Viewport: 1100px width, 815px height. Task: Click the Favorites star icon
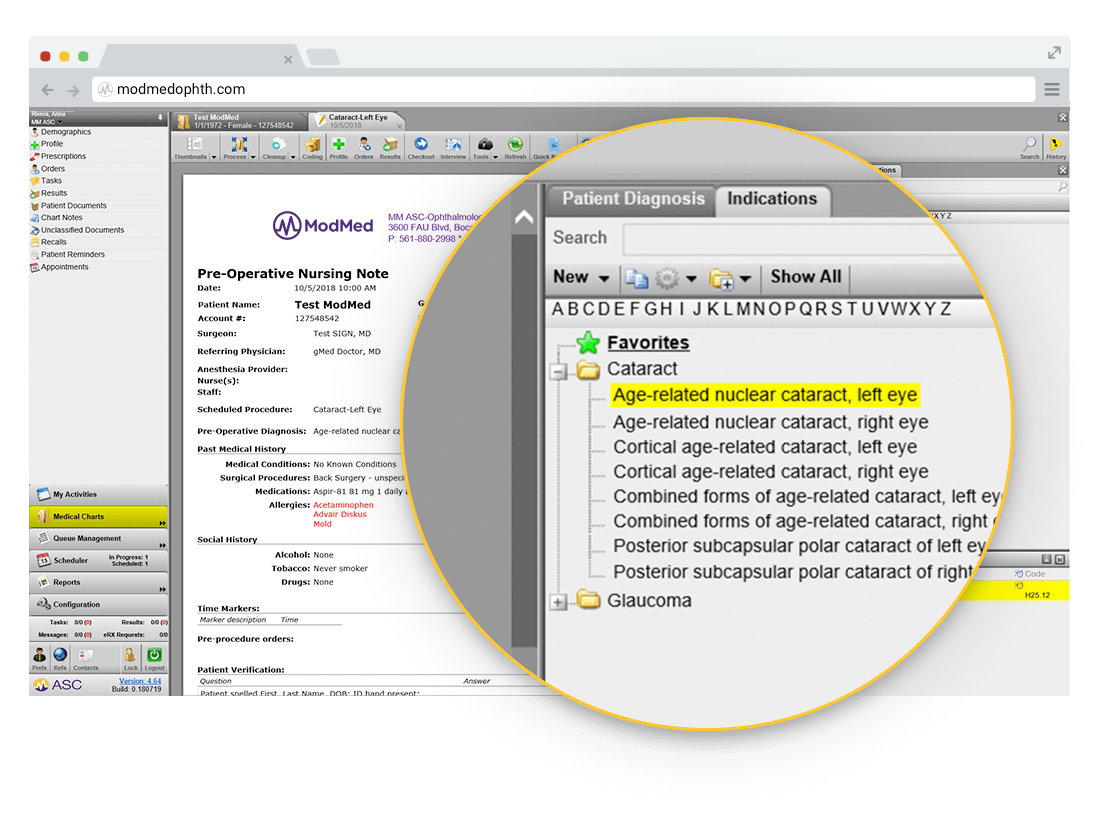pos(588,342)
